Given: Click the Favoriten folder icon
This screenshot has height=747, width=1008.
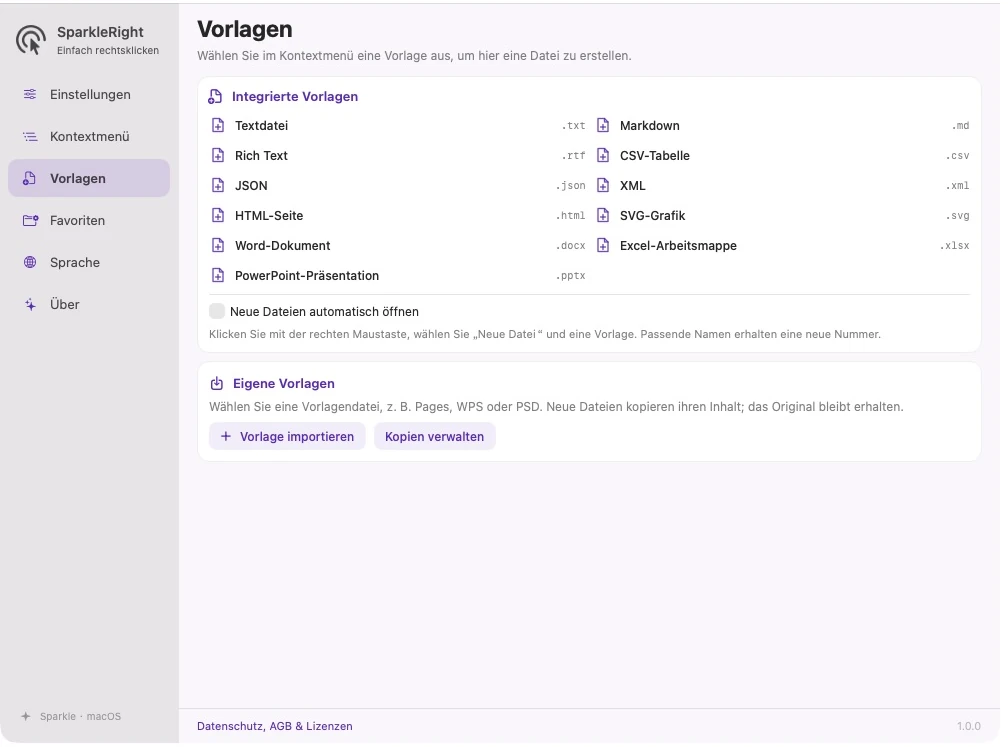Looking at the screenshot, I should click(30, 220).
